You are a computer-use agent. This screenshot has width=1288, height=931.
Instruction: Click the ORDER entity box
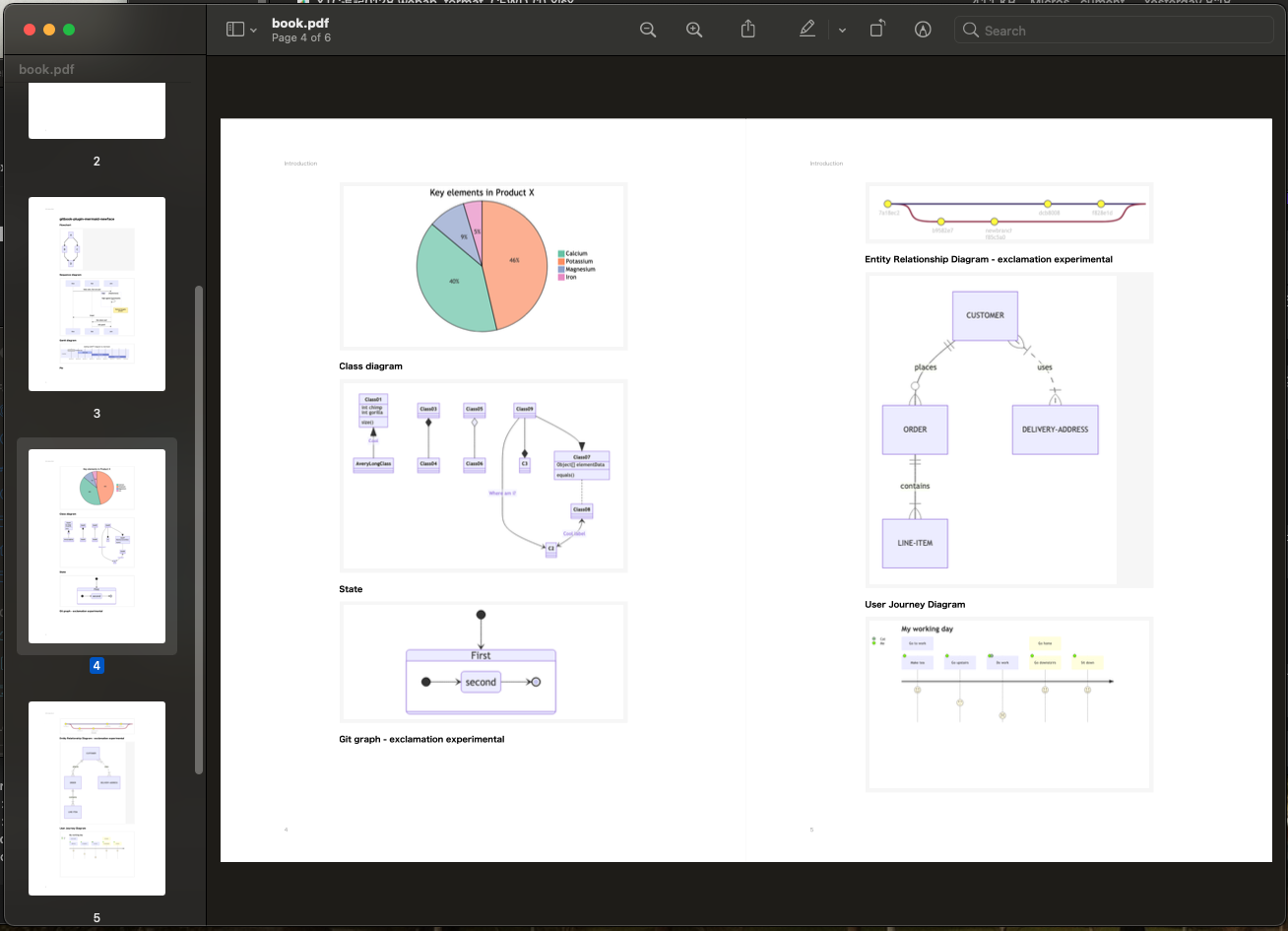point(915,430)
